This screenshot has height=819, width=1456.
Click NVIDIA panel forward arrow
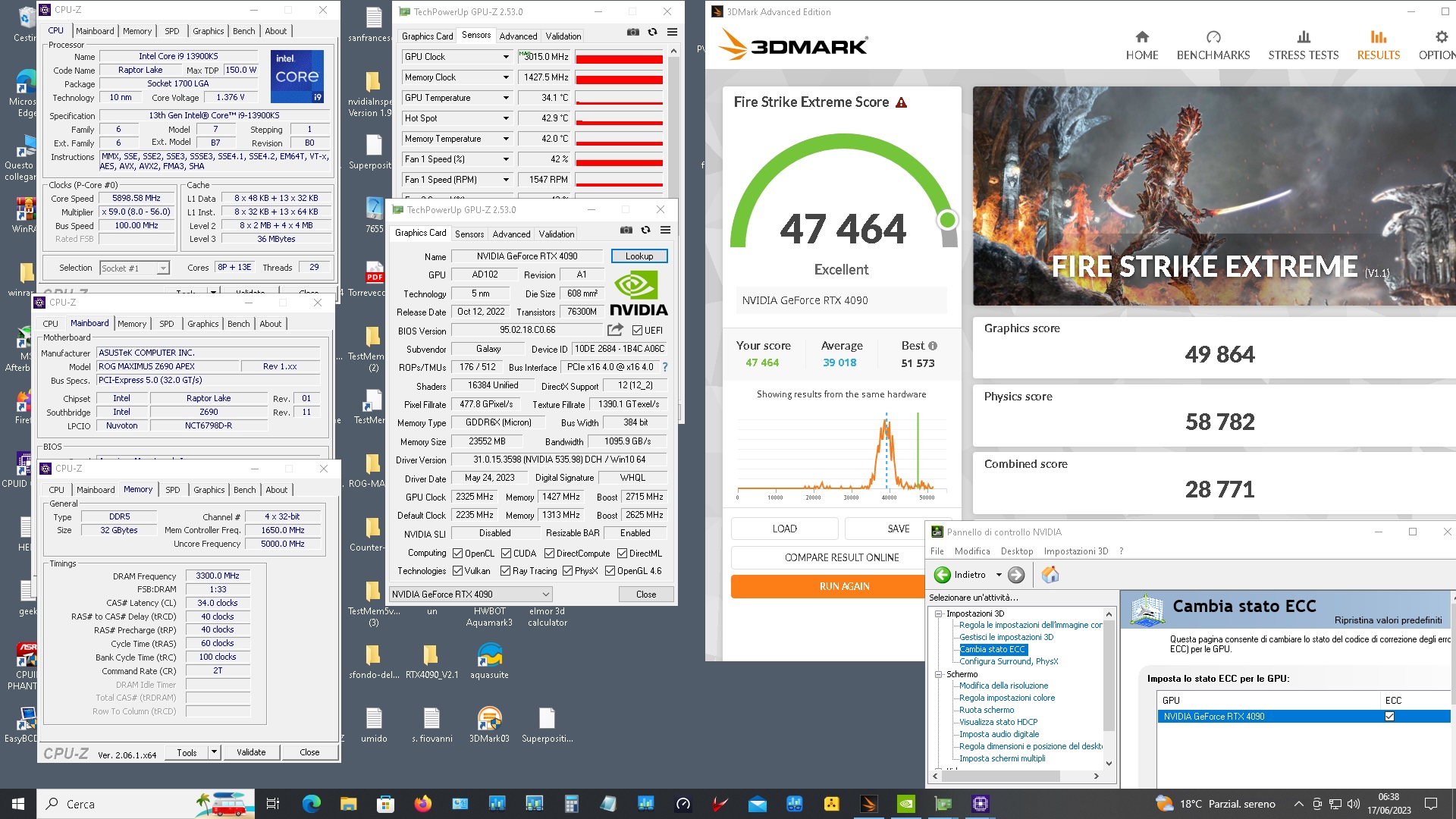point(1016,575)
